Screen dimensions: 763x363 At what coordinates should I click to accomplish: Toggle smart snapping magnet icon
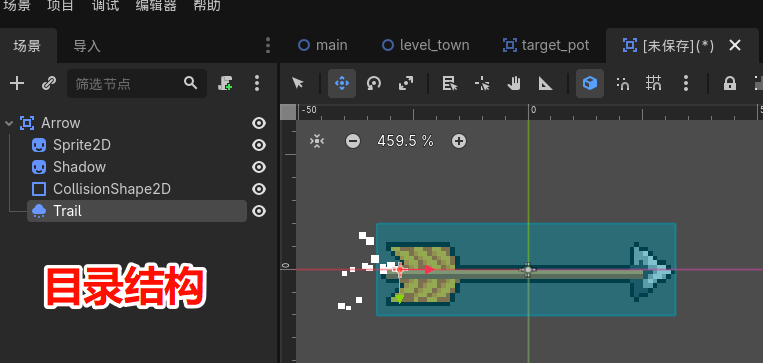click(622, 83)
